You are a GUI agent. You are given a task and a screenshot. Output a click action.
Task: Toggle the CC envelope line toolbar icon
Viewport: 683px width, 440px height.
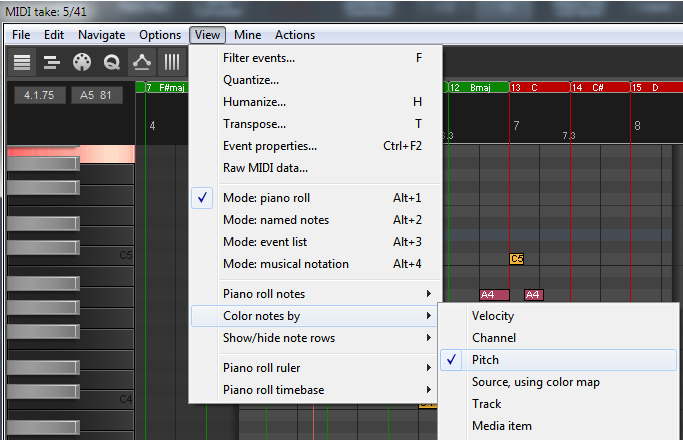tap(142, 62)
